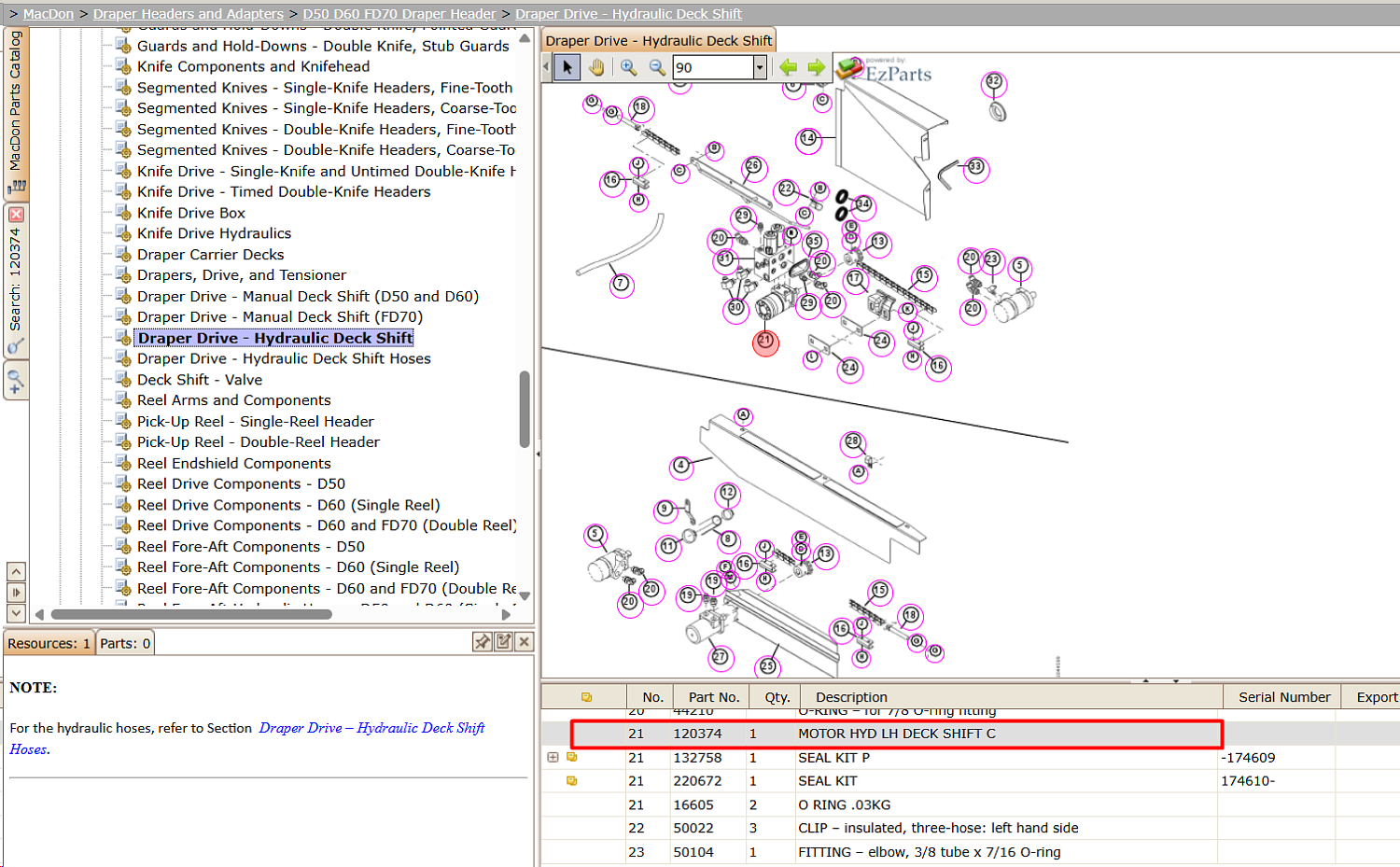
Task: Close the notes panel with X button
Action: pyautogui.click(x=525, y=642)
